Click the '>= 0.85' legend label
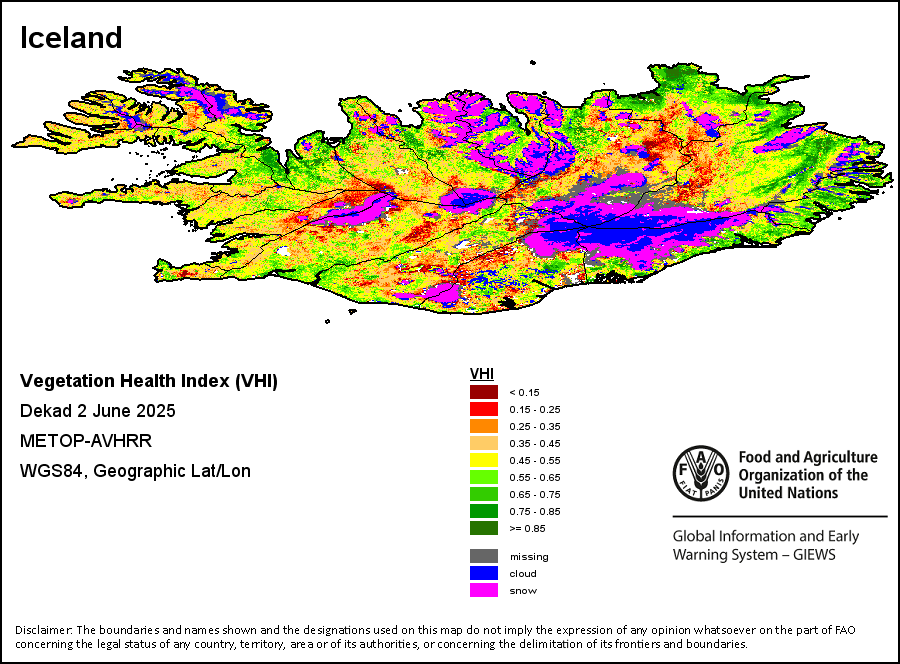 tap(527, 529)
